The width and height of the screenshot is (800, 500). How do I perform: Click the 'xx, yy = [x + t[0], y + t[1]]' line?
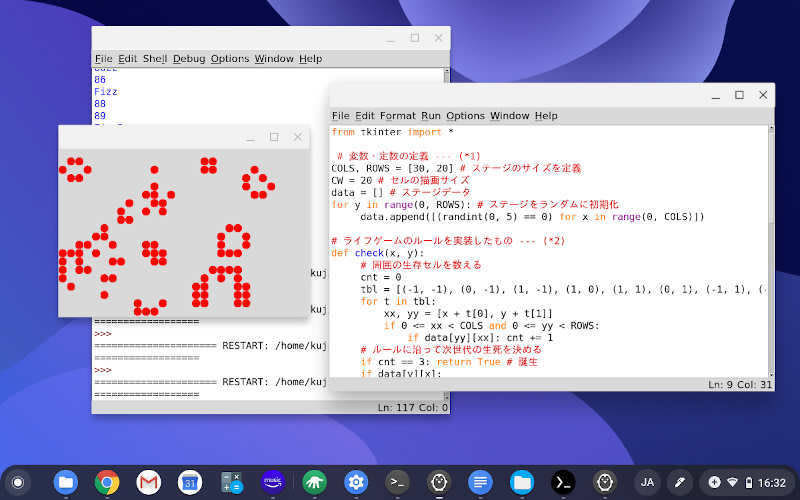[x=468, y=313]
